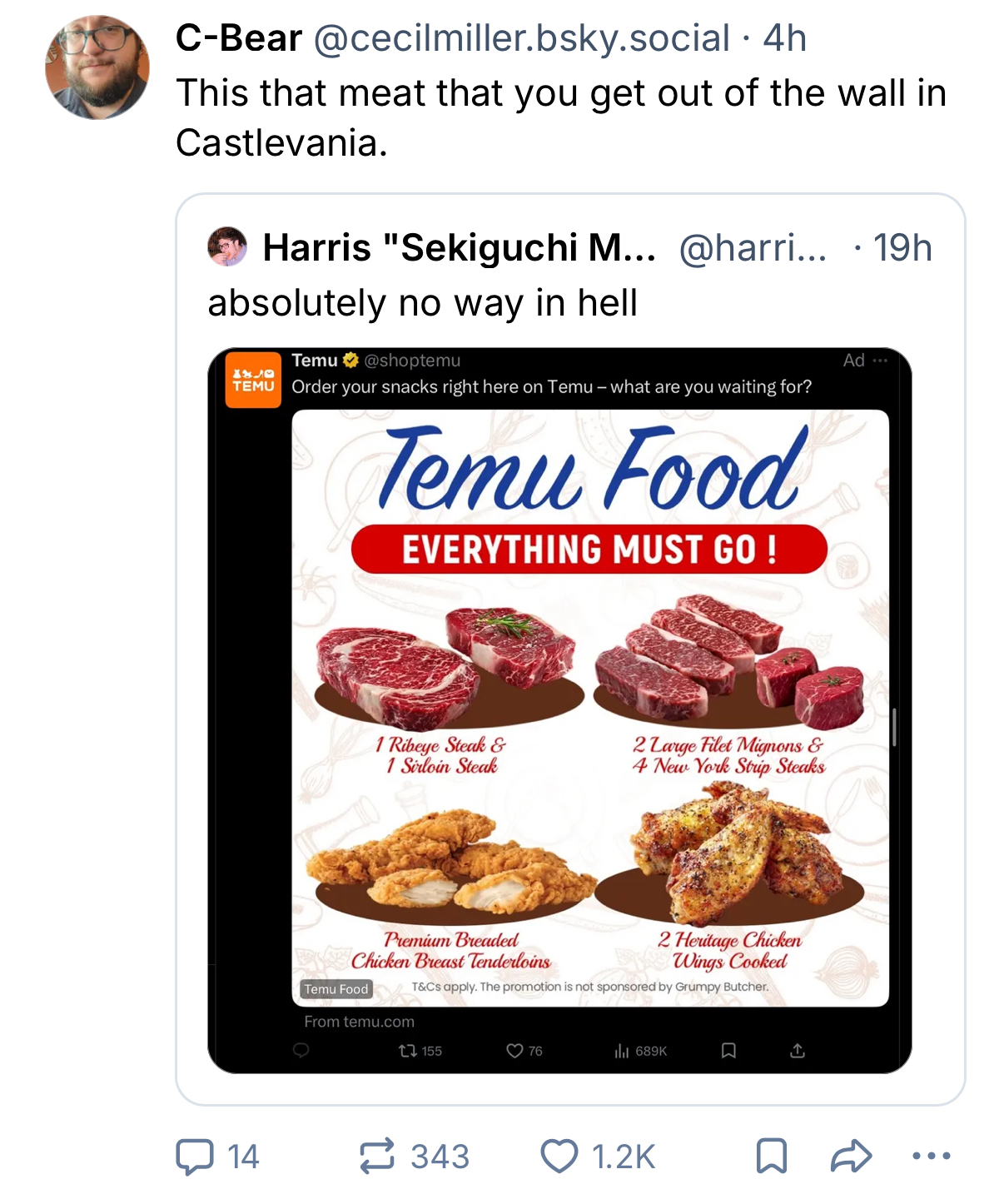Screen dimensions: 1004x1204
Task: Click quoted text "absolutely no way in hell"
Action: [422, 303]
